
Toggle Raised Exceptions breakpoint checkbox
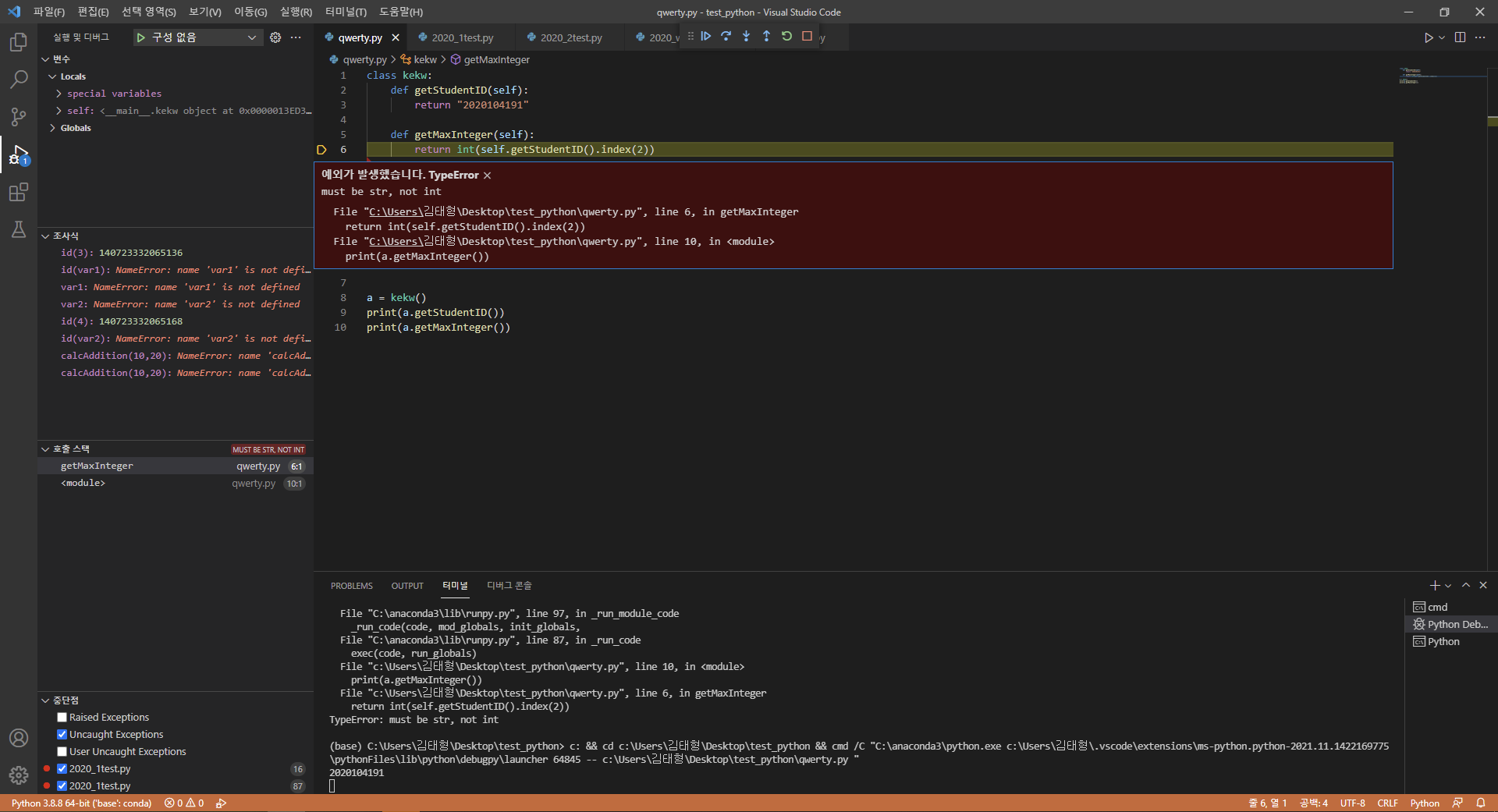click(62, 718)
